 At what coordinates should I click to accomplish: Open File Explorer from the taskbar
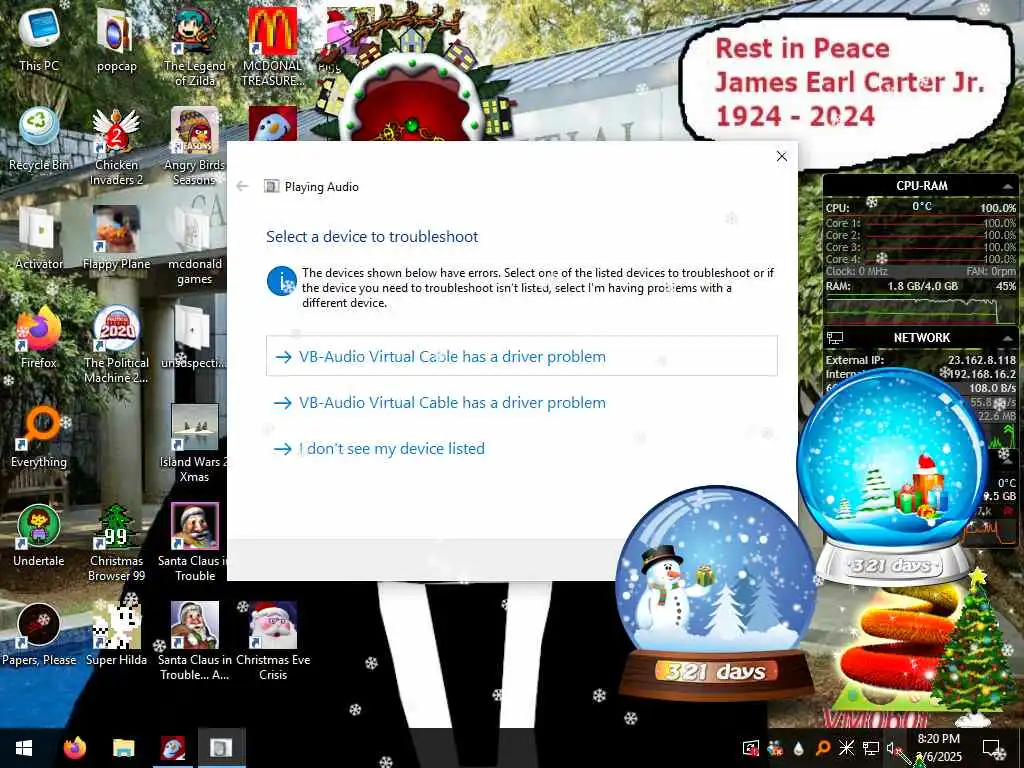(x=123, y=748)
